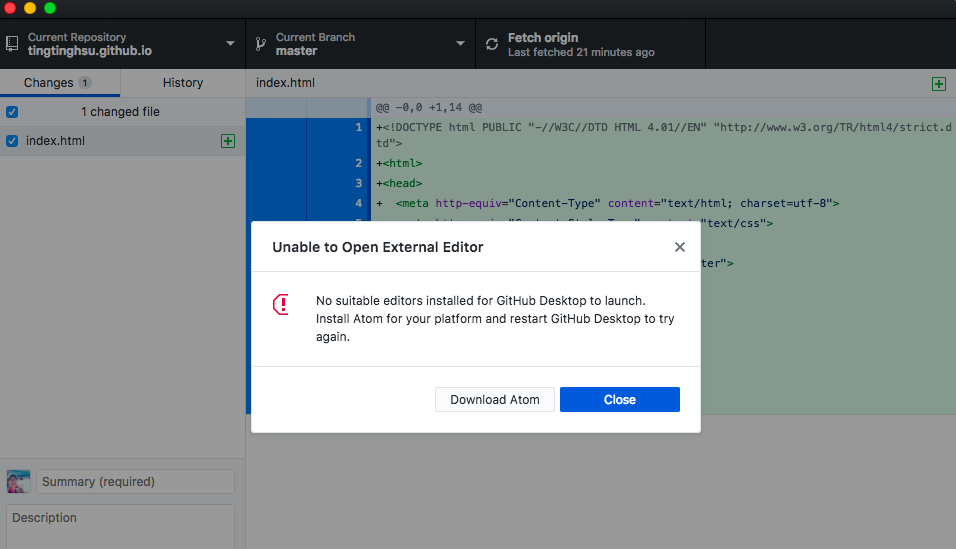Click the index.html file name above the diff
956x549 pixels.
coord(285,83)
